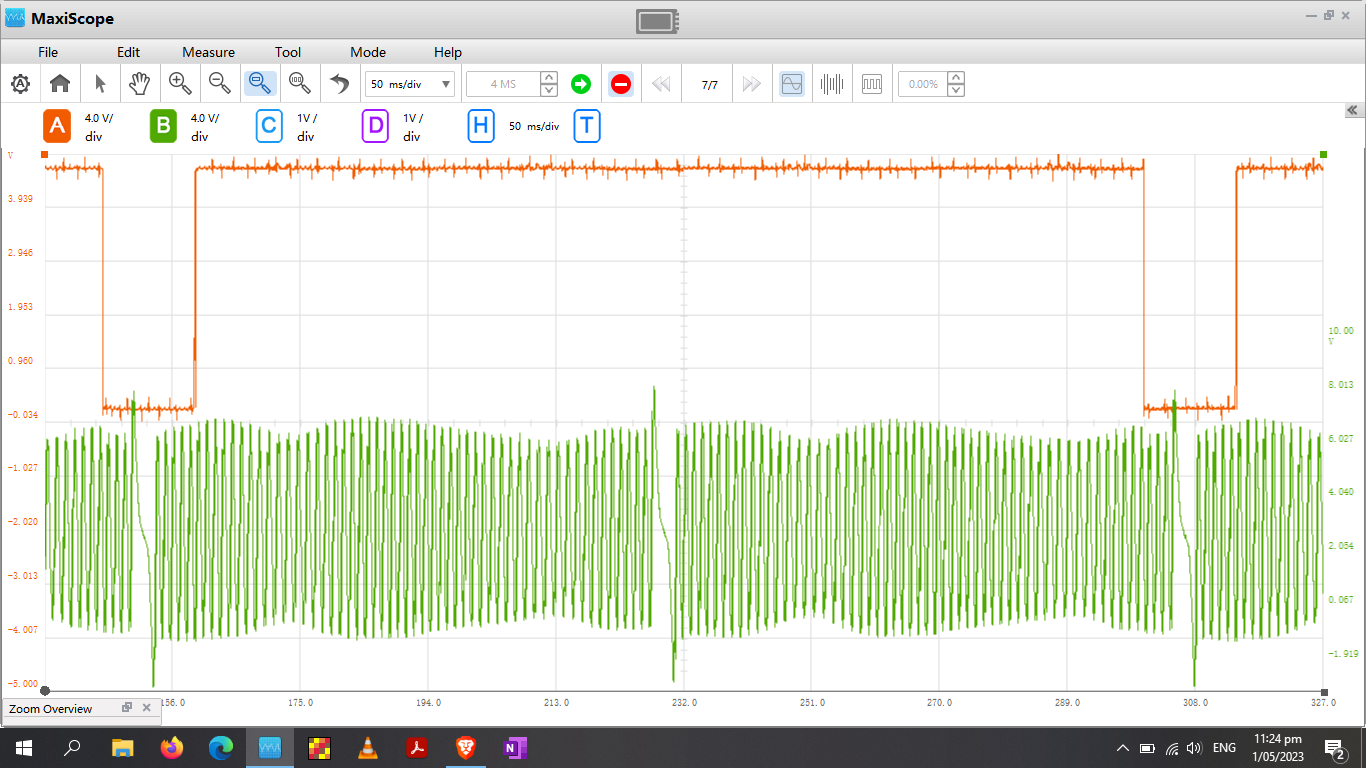Toggle the sine waveform view mode
This screenshot has width=1366, height=768.
[791, 84]
